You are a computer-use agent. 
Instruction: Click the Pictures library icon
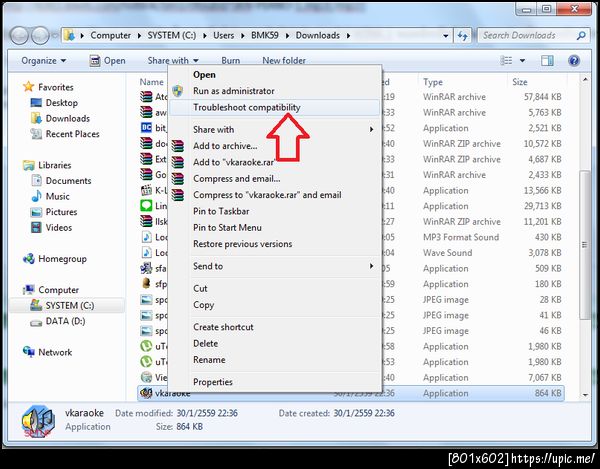tap(36, 212)
